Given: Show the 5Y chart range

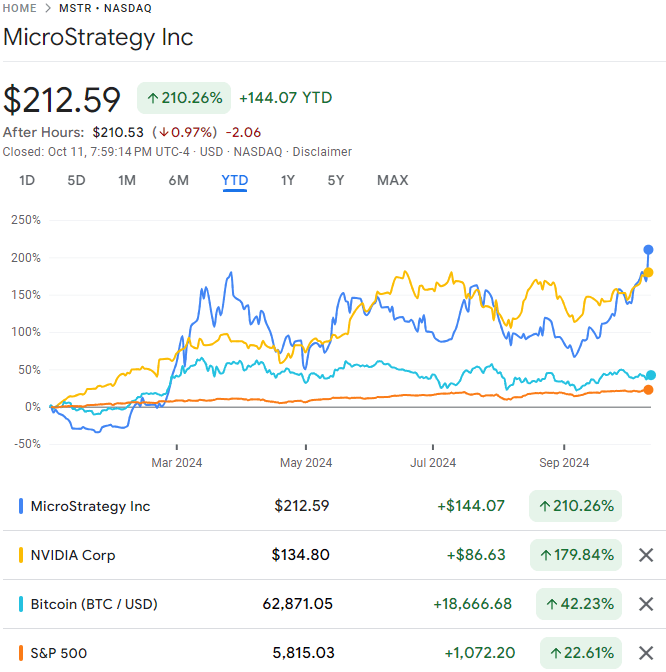Looking at the screenshot, I should coord(336,181).
